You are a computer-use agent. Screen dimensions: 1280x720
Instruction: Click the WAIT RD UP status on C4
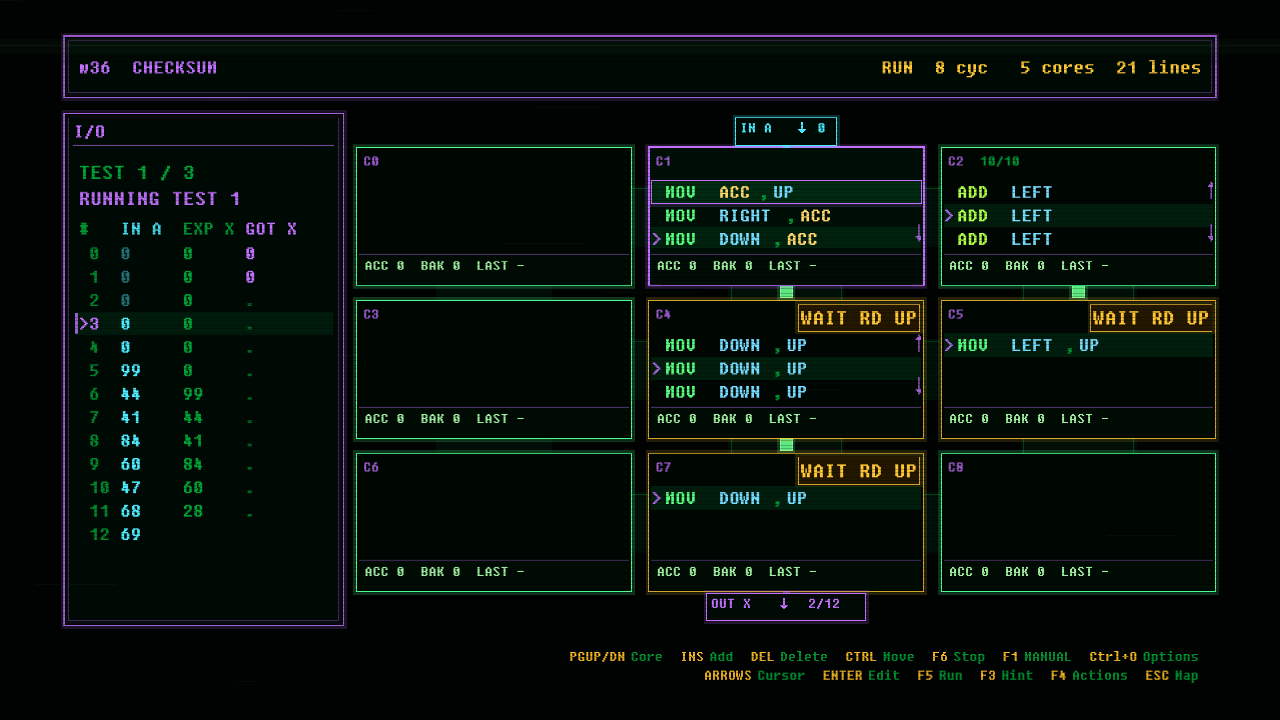(858, 318)
